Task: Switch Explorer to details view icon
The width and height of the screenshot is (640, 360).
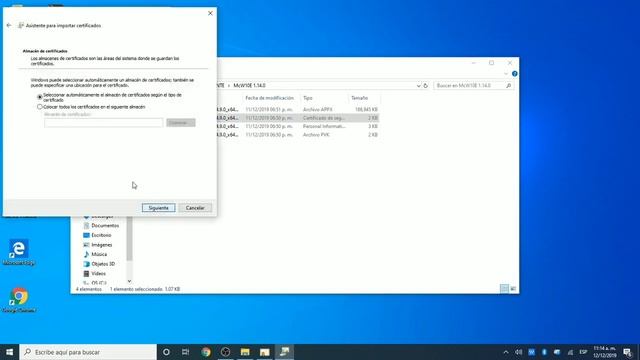Action: click(504, 289)
